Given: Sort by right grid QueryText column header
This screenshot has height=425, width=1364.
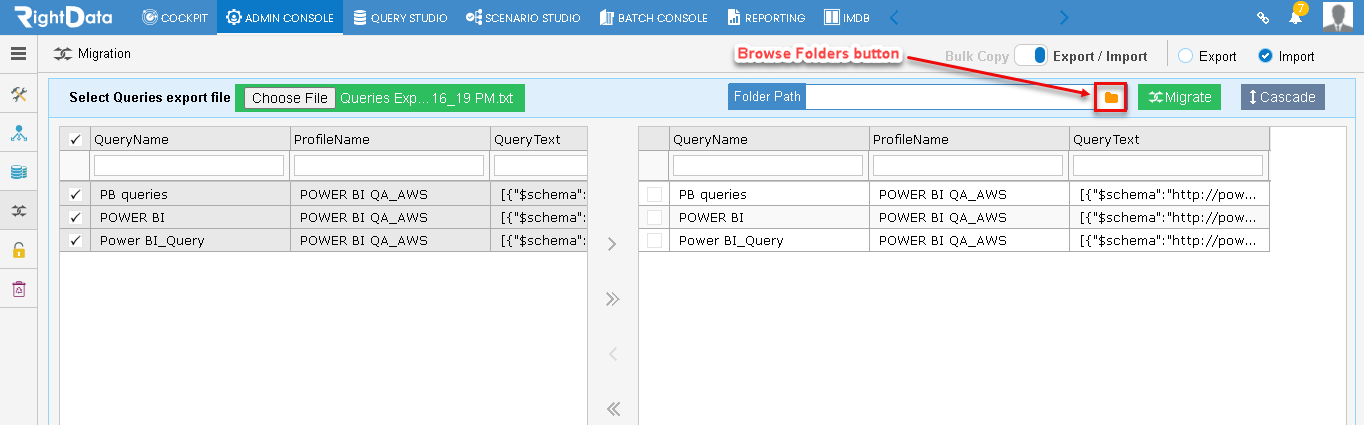Looking at the screenshot, I should pos(1169,139).
